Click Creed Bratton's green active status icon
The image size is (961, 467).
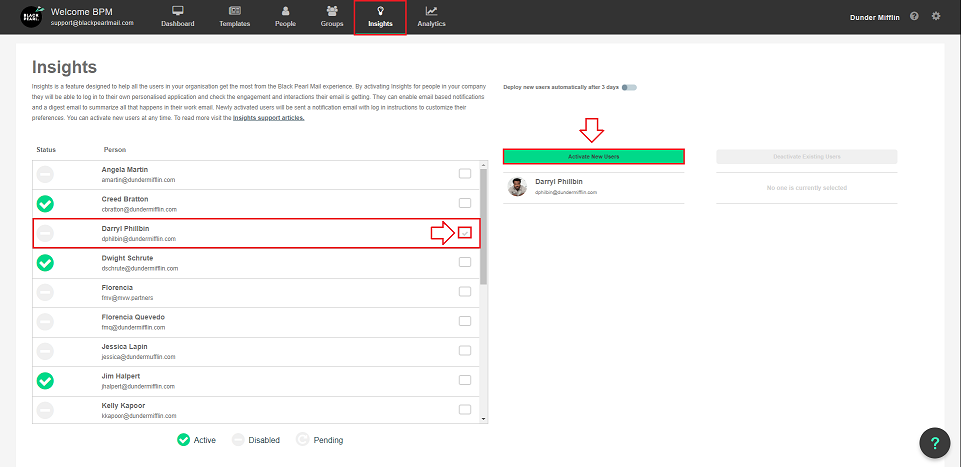tap(45, 204)
